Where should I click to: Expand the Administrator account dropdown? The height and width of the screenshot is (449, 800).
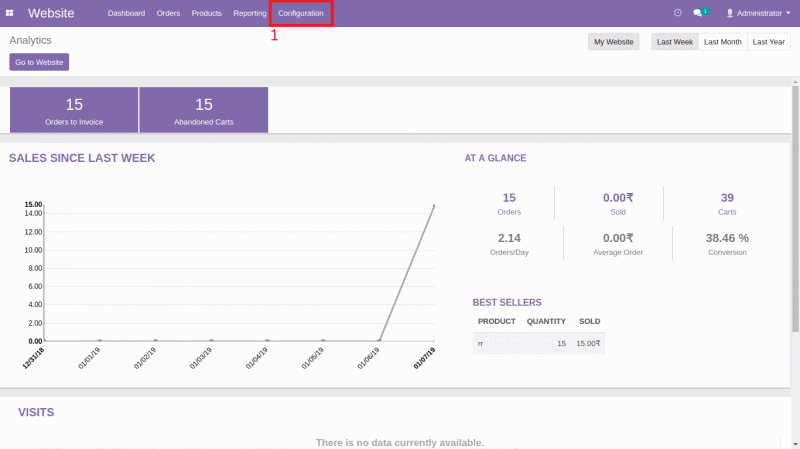(762, 13)
